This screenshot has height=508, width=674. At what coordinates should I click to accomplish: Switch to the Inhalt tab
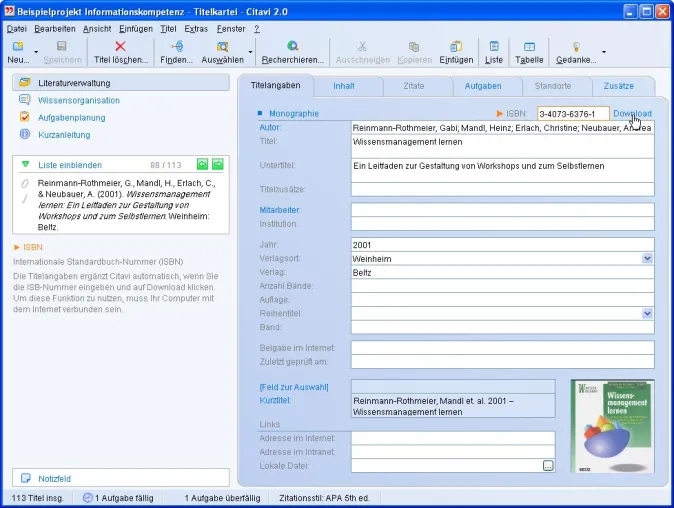pyautogui.click(x=343, y=86)
